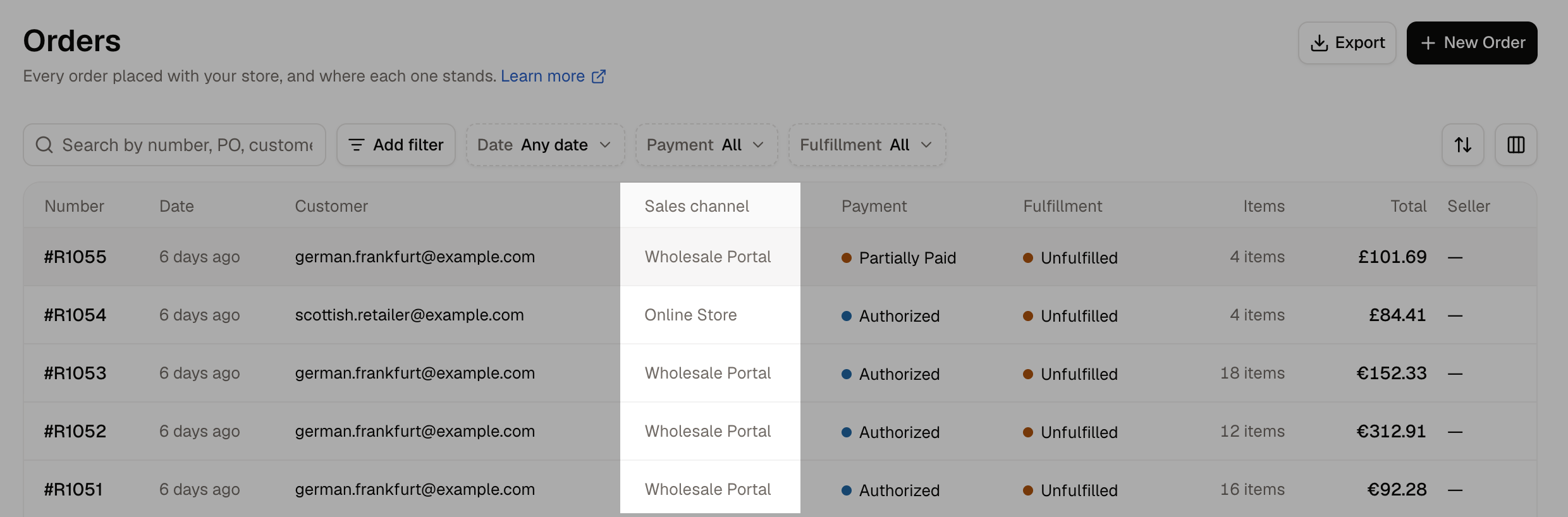Viewport: 1568px width, 517px height.
Task: Open the Learn more link
Action: [x=542, y=76]
